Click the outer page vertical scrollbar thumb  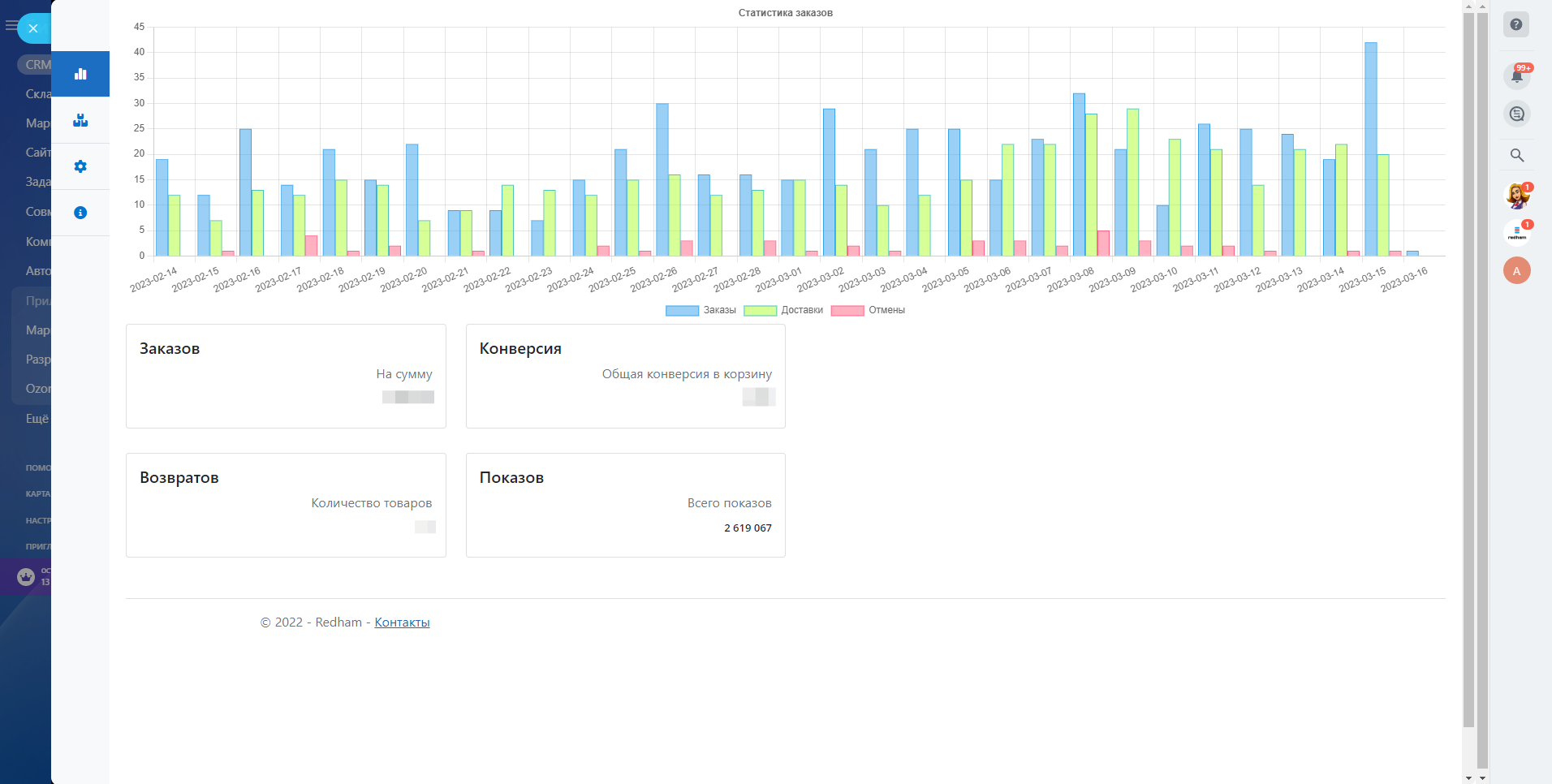pos(1482,390)
